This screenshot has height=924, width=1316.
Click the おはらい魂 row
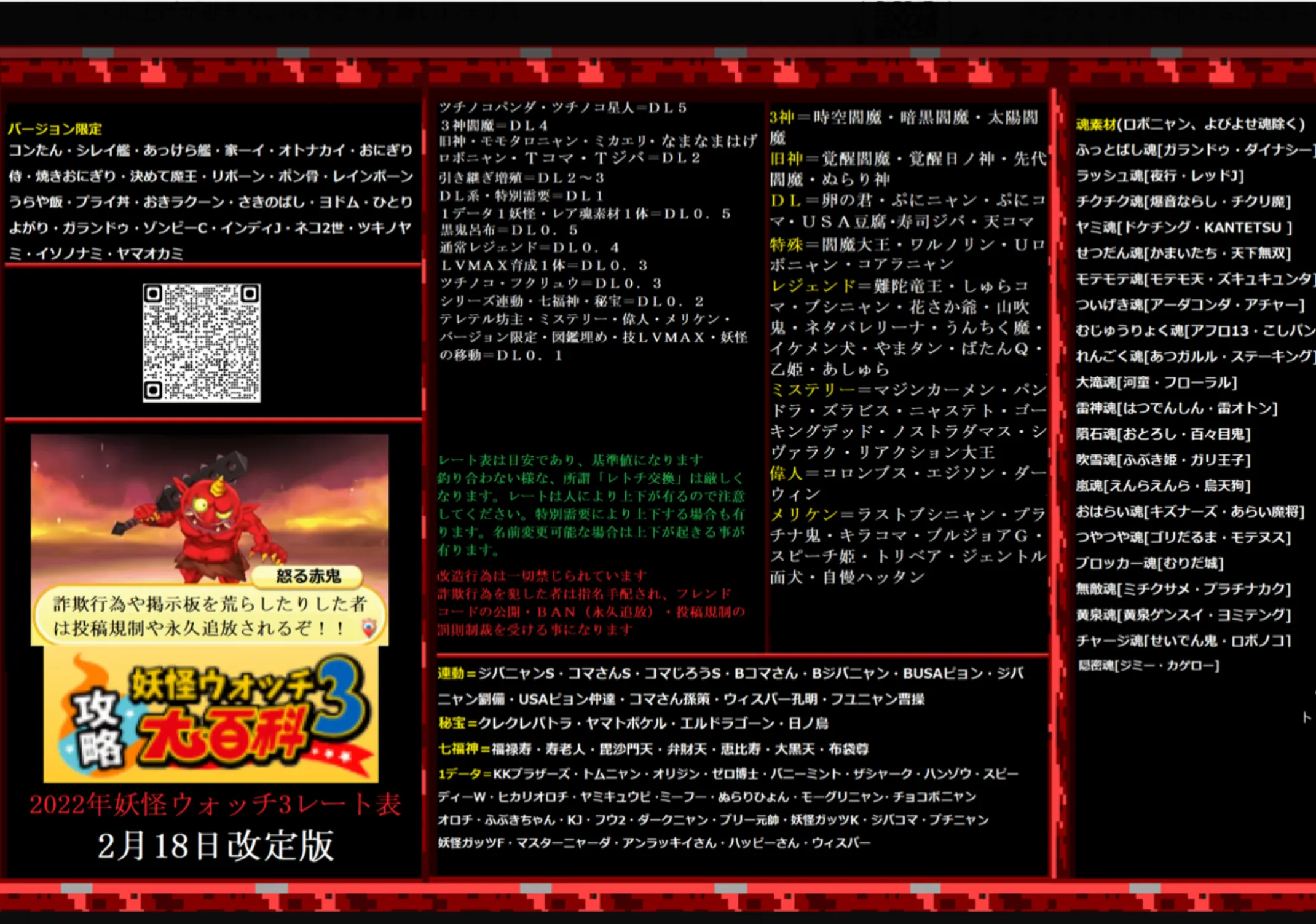pos(1190,511)
